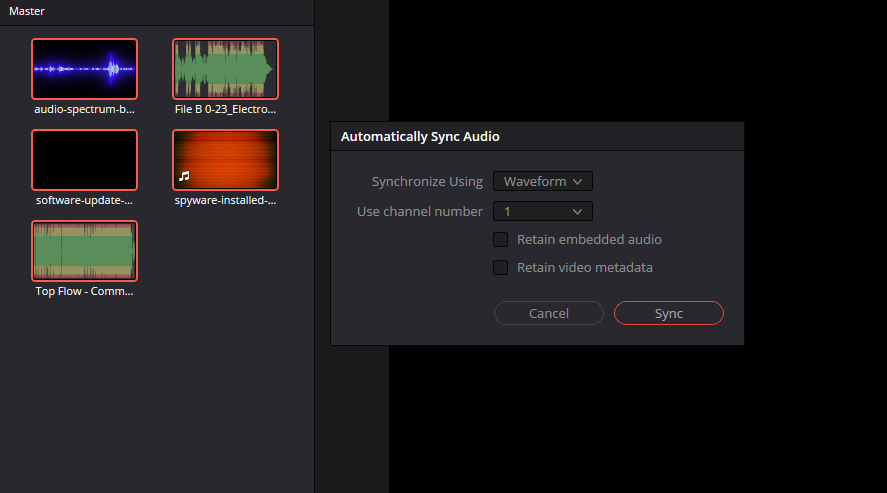
Task: Select the audio-spectrum-b... clip thumbnail
Action: point(84,69)
